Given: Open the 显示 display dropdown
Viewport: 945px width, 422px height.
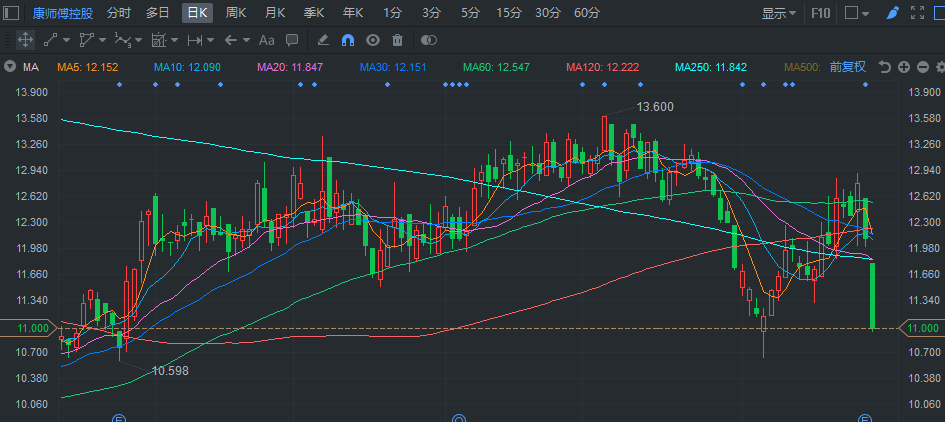Looking at the screenshot, I should pyautogui.click(x=779, y=13).
